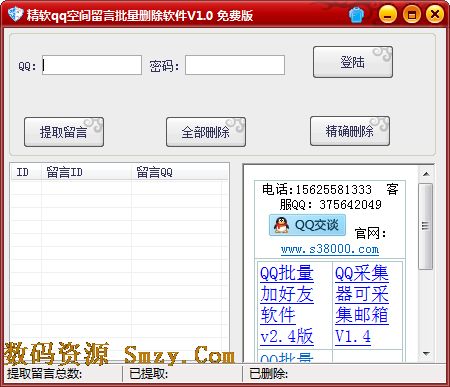This screenshot has height=387, width=450.
Task: Click the app logo in title bar
Action: (15, 14)
